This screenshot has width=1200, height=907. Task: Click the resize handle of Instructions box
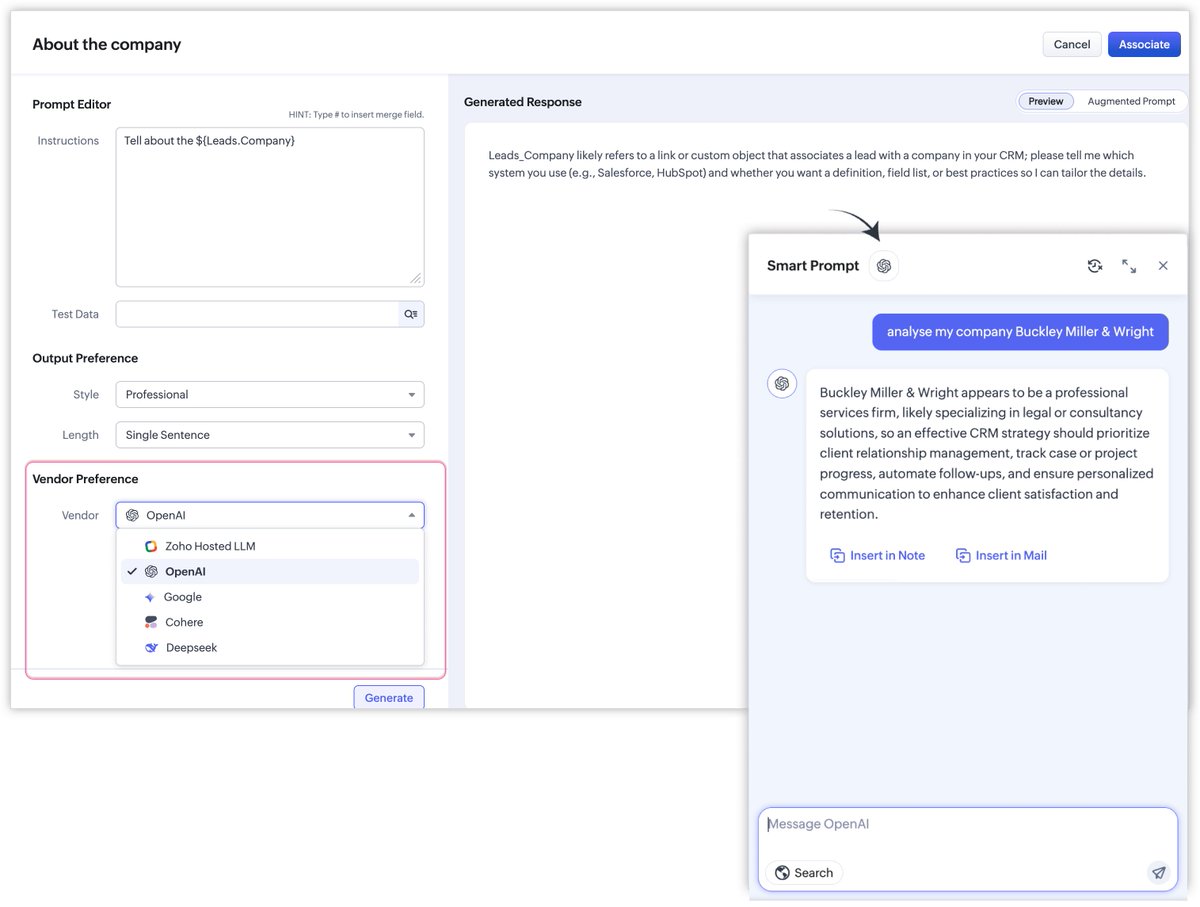pyautogui.click(x=416, y=279)
